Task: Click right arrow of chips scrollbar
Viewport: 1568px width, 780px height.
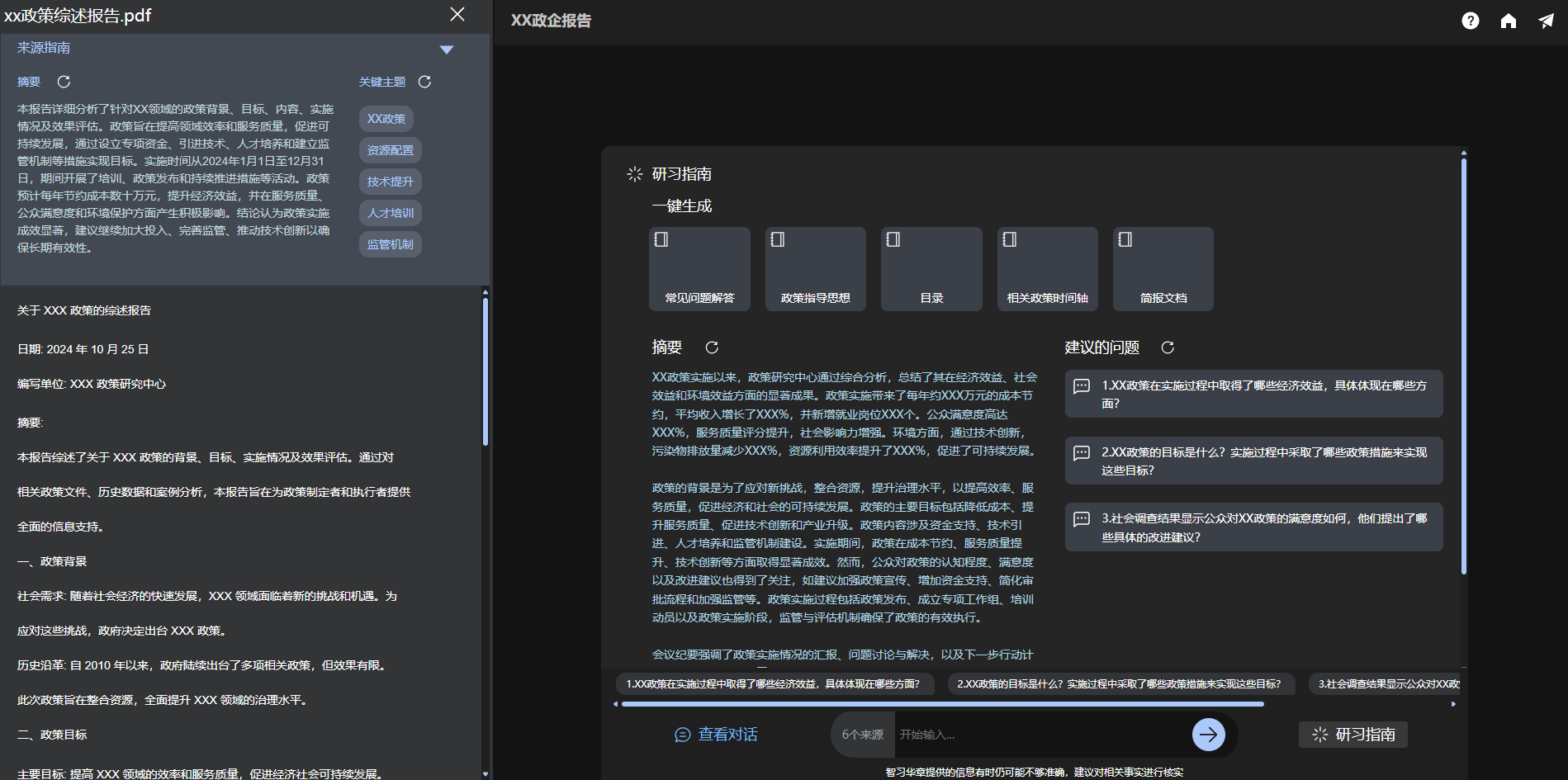Action: 1454,704
